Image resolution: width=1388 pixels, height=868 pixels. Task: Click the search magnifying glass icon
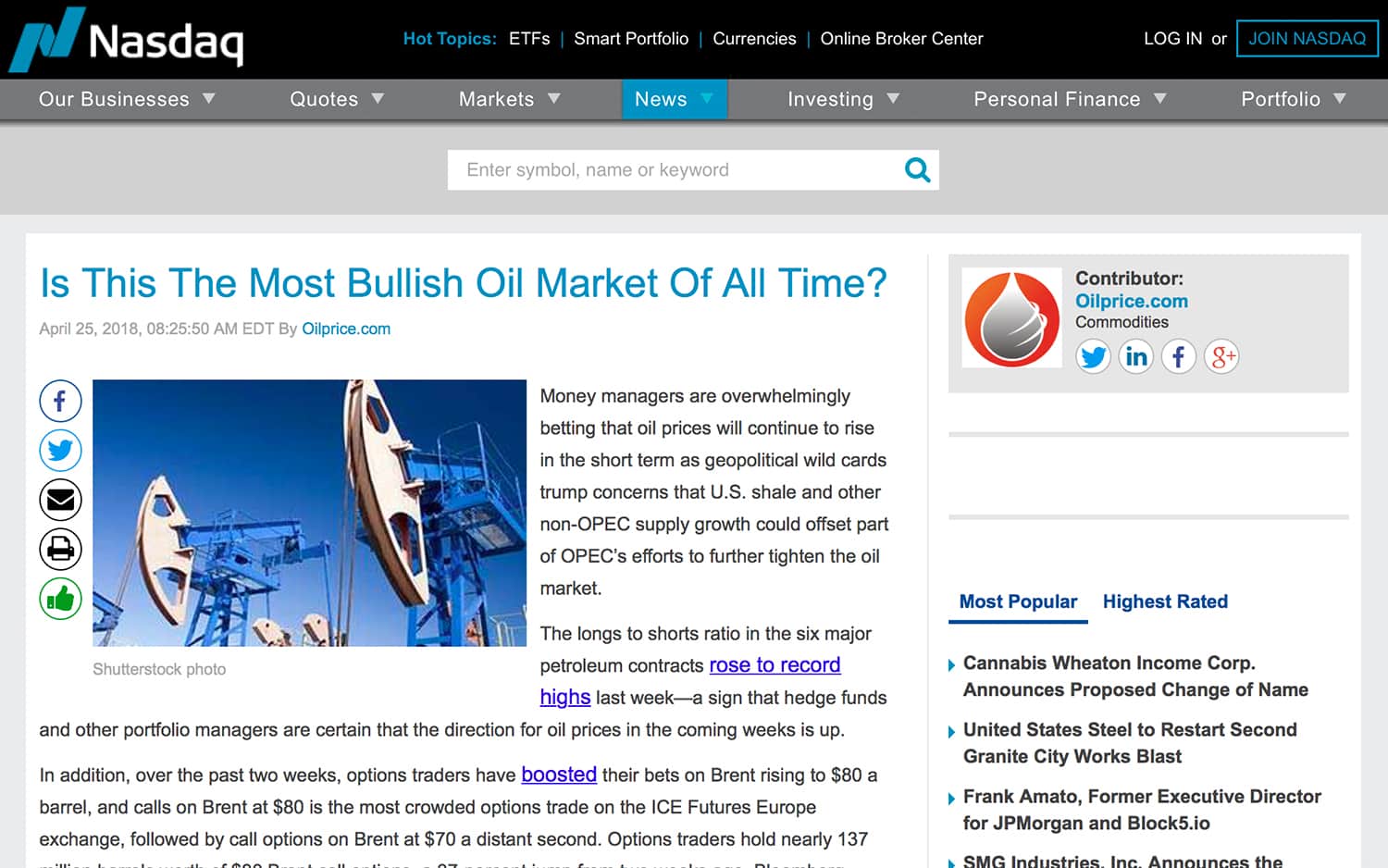(x=916, y=170)
